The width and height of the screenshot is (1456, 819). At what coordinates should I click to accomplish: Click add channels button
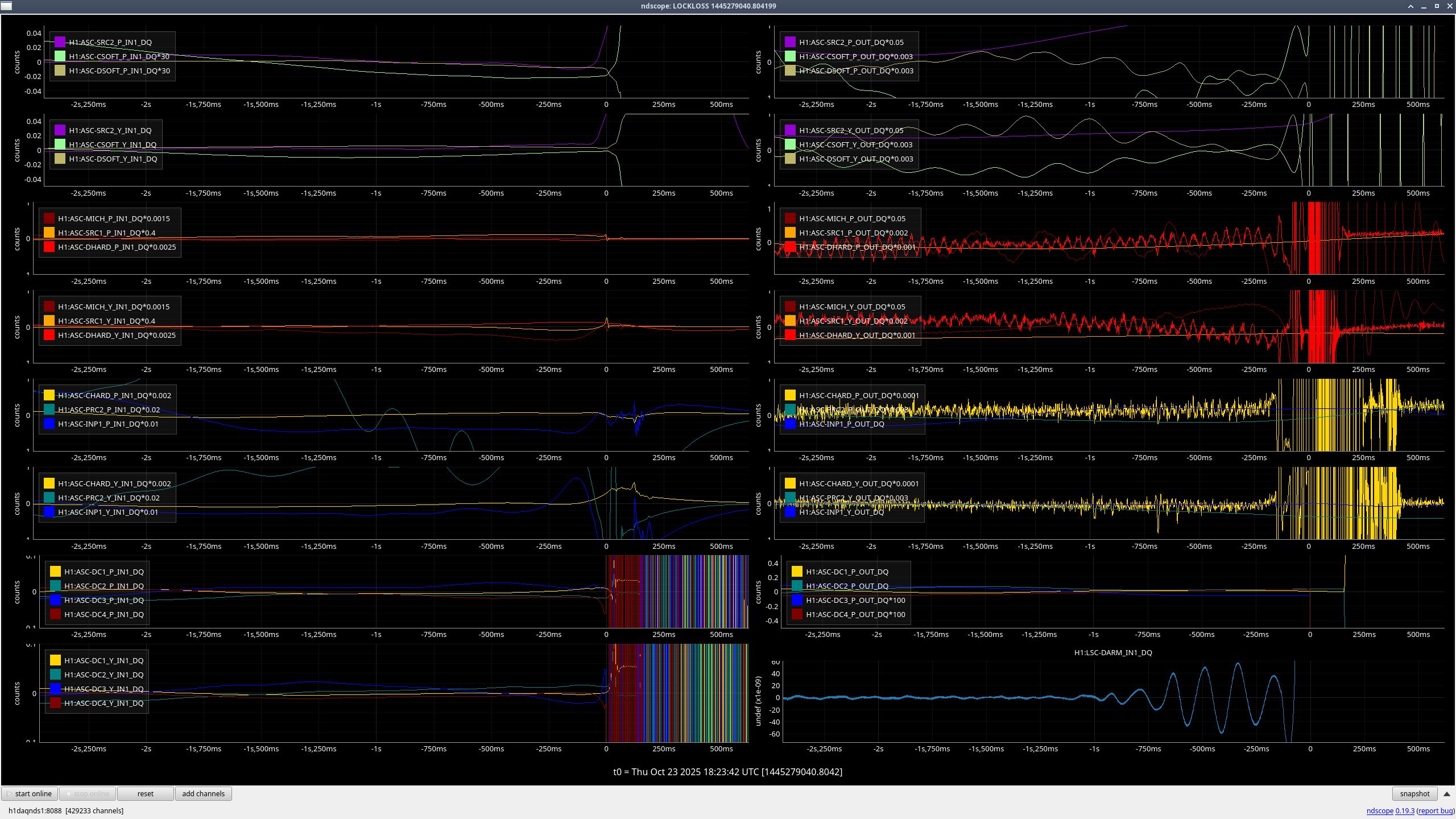click(x=203, y=793)
